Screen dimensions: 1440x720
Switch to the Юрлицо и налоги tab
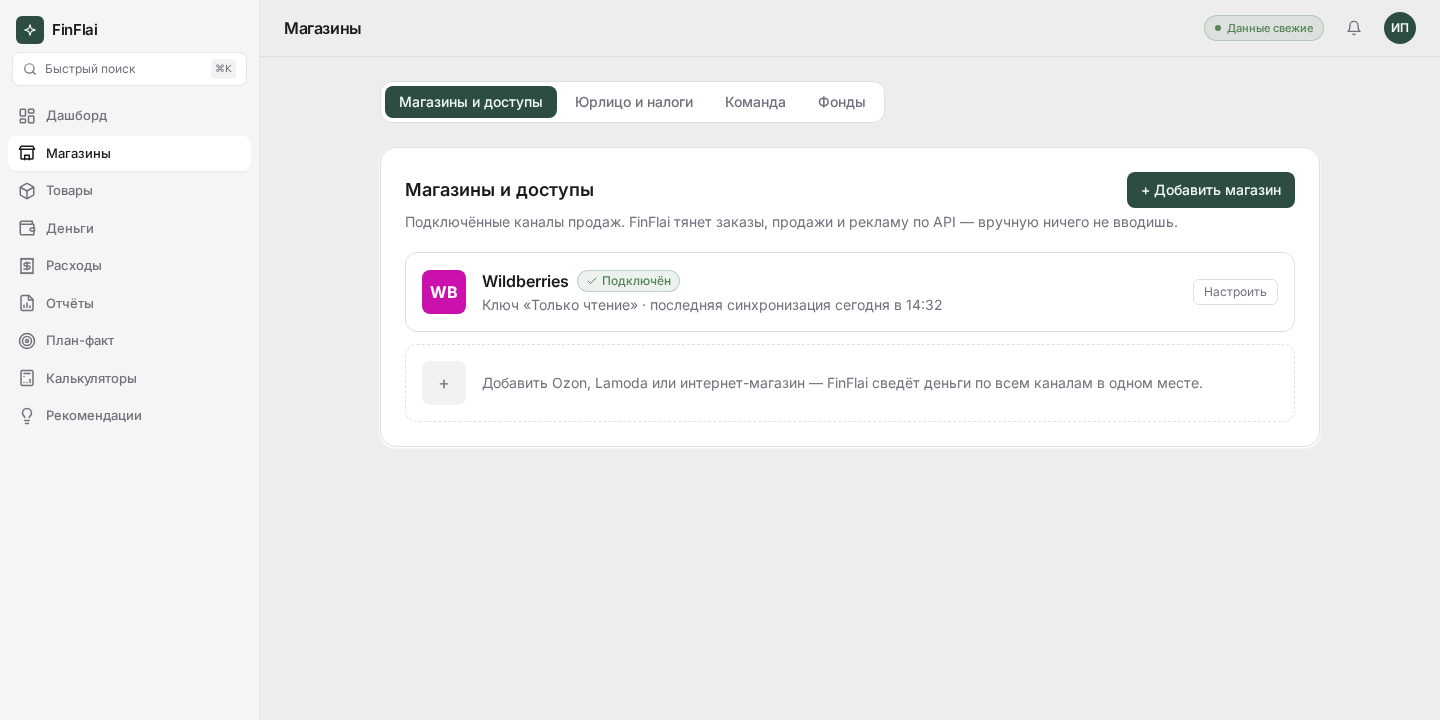coord(634,102)
